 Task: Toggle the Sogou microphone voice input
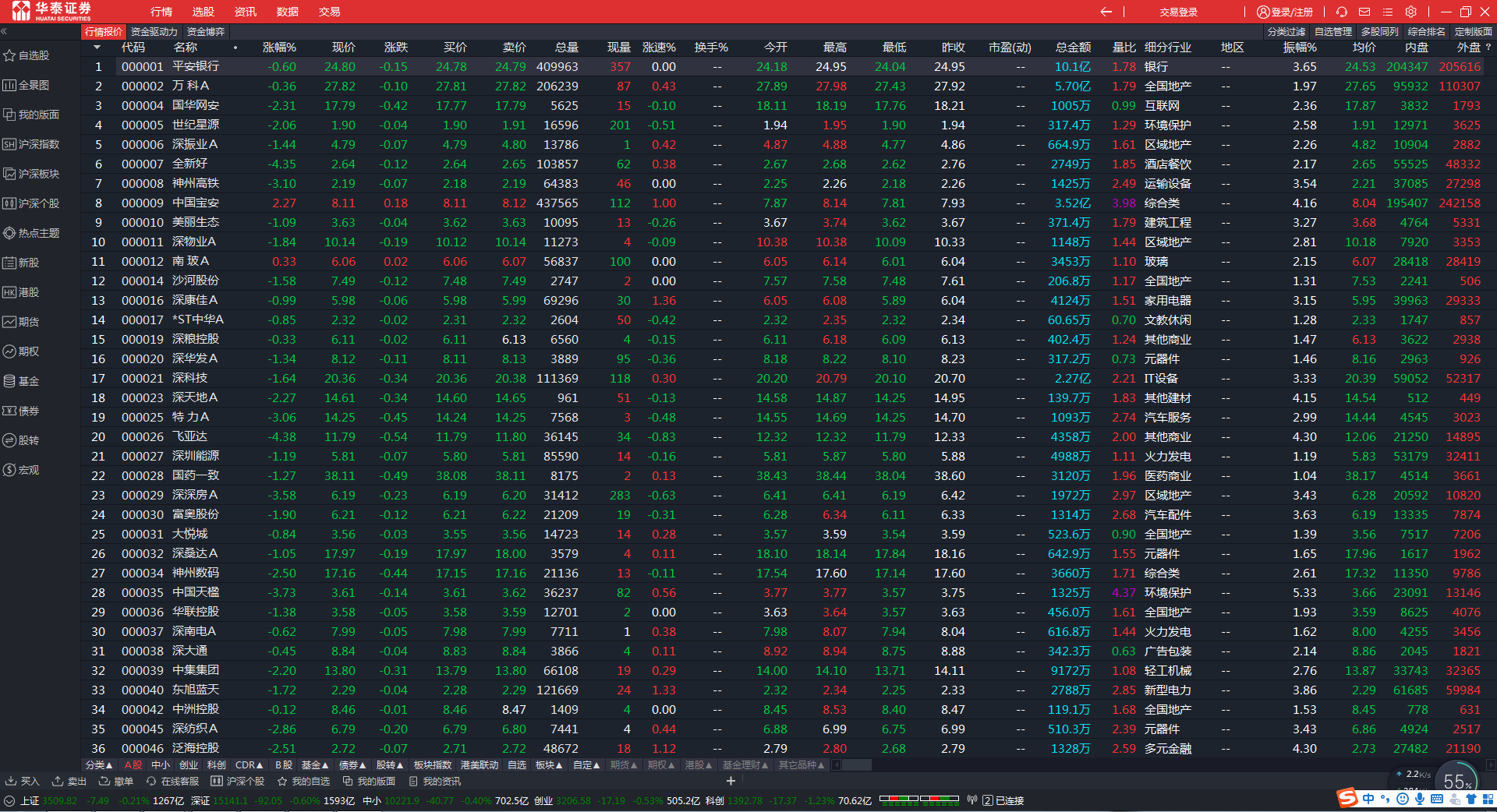click(1420, 799)
